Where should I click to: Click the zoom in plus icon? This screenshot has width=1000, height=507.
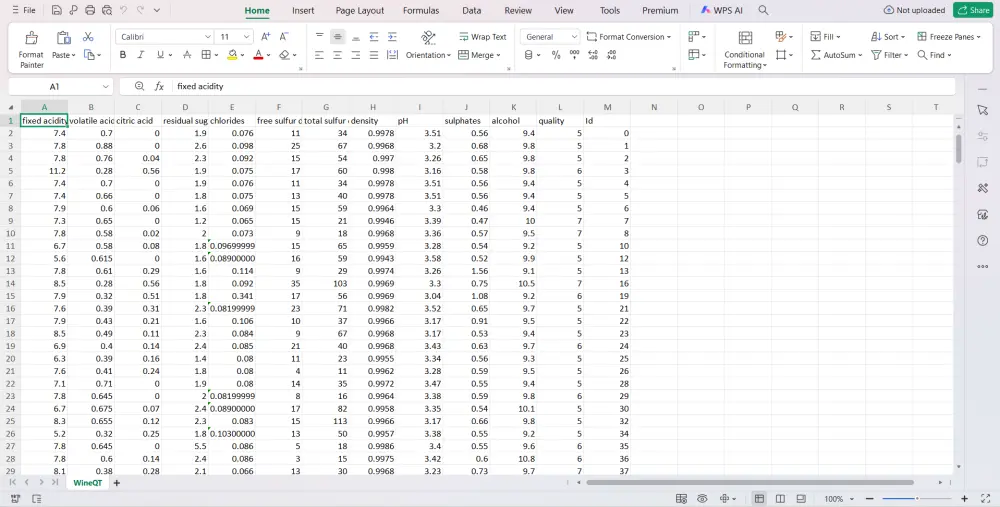(964, 499)
